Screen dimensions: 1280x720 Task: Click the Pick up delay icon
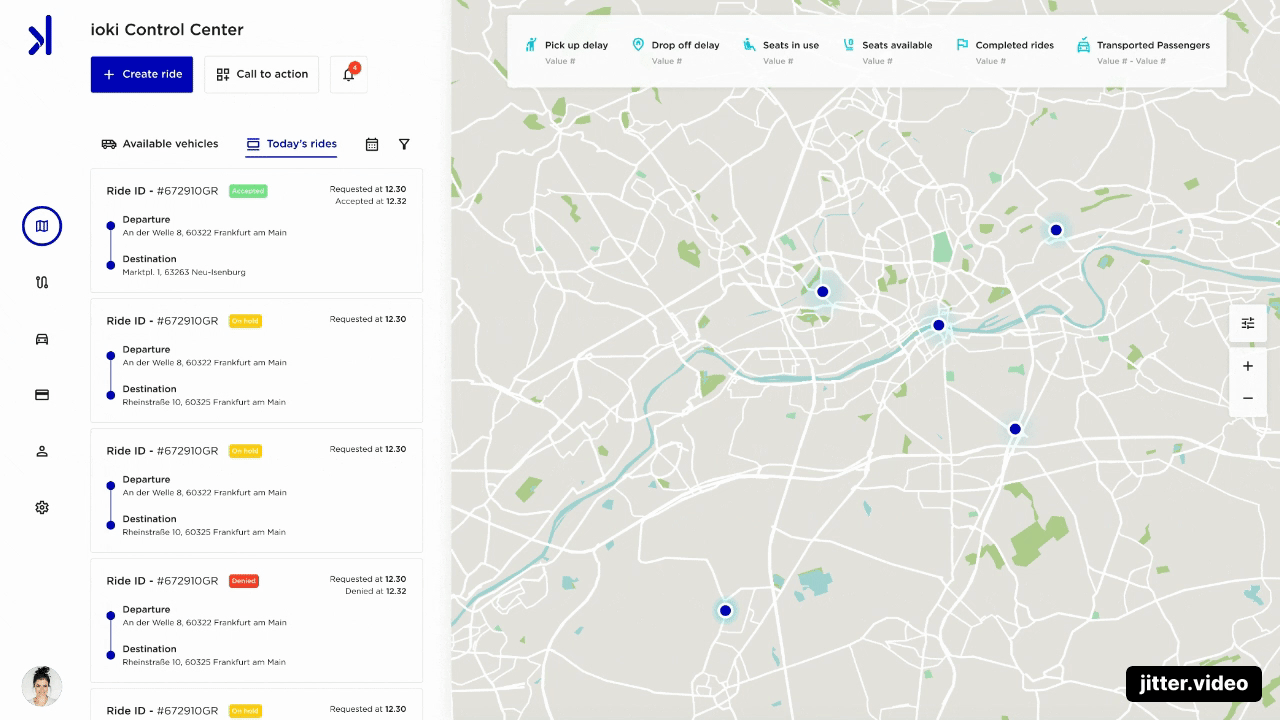[x=532, y=45]
